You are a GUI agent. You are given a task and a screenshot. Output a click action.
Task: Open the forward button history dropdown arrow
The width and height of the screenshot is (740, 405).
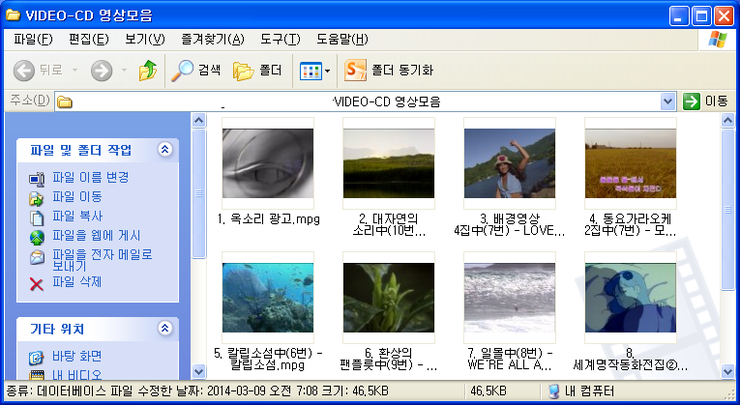124,71
